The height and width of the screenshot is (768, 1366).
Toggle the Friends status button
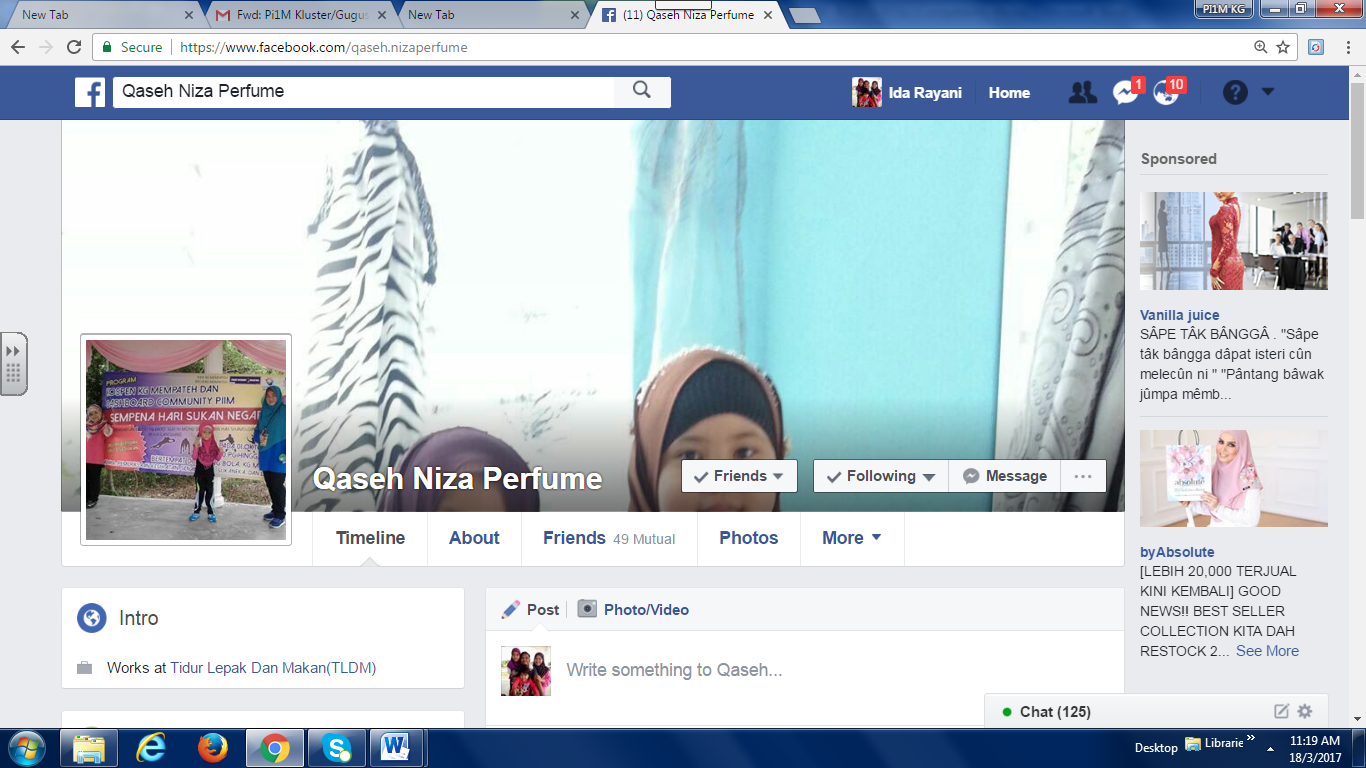coord(739,476)
